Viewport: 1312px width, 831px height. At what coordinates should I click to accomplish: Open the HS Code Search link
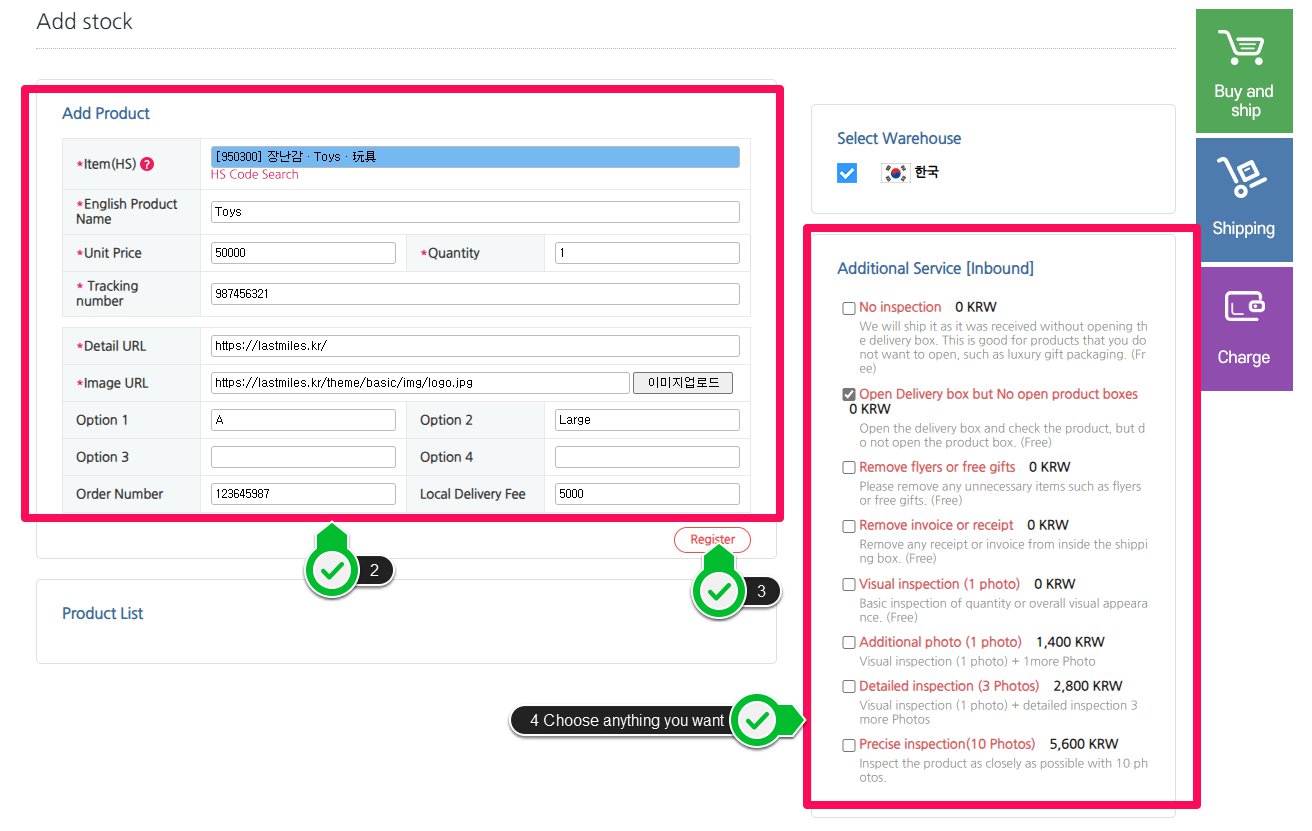[x=254, y=175]
